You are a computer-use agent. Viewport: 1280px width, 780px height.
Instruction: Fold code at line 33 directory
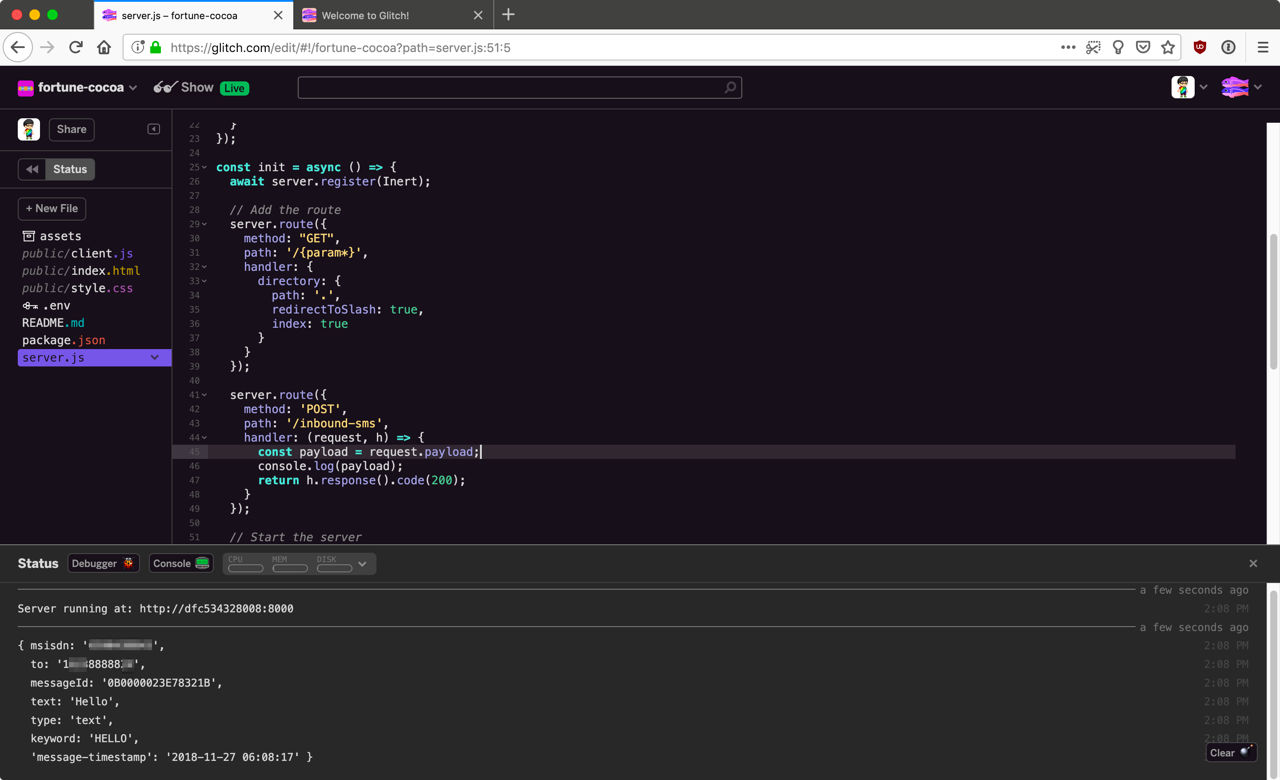[x=205, y=281]
